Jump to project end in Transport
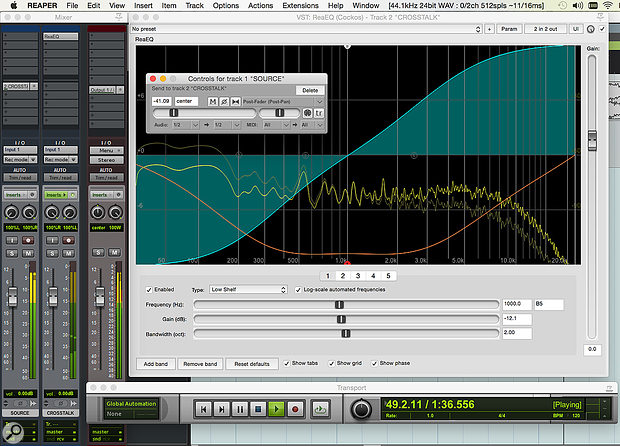The image size is (620, 446). tap(222, 409)
